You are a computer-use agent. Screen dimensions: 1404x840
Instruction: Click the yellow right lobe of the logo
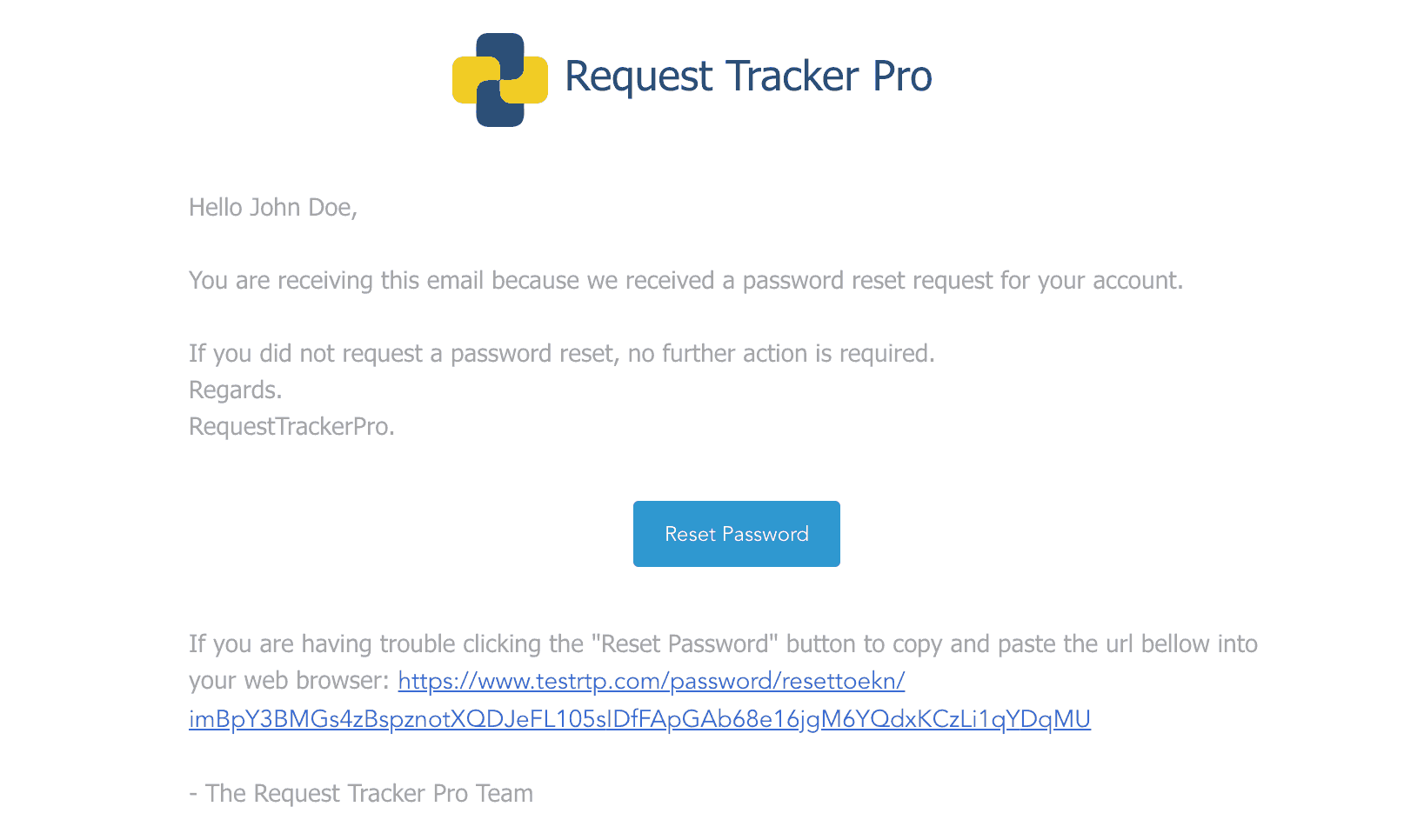[x=527, y=80]
